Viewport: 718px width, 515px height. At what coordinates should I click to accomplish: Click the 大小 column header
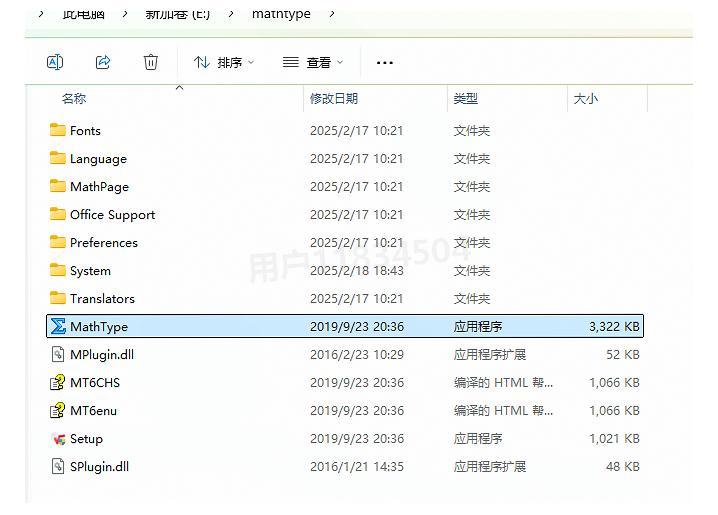coord(586,98)
